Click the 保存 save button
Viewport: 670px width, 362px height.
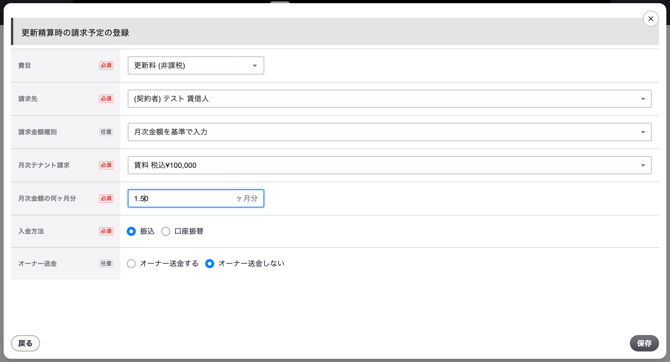644,343
